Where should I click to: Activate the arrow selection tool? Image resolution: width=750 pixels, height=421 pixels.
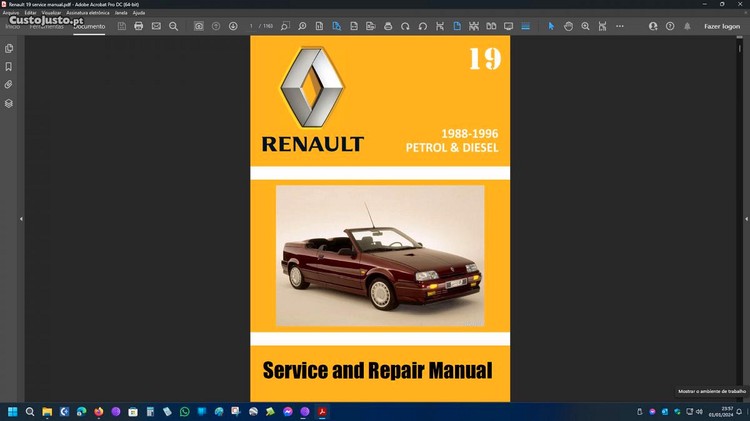[551, 26]
